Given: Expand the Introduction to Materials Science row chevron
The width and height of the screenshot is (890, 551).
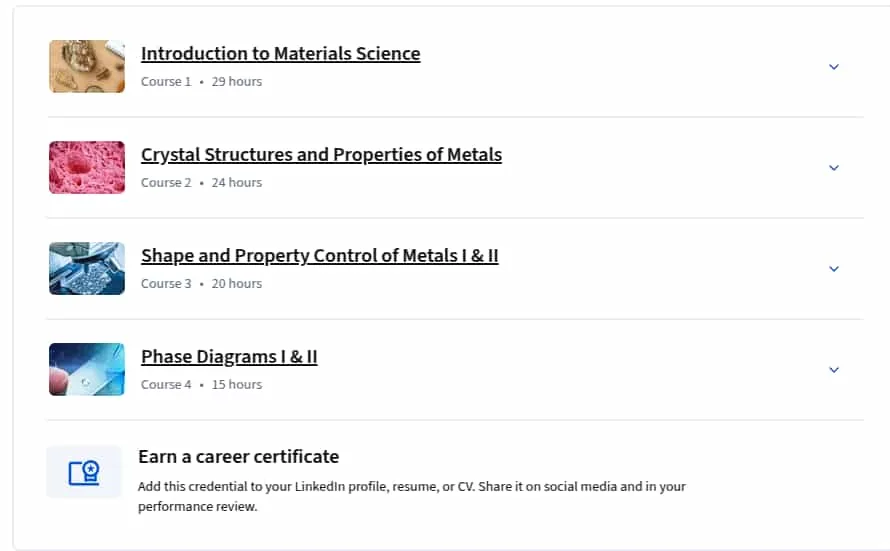Looking at the screenshot, I should tap(833, 67).
